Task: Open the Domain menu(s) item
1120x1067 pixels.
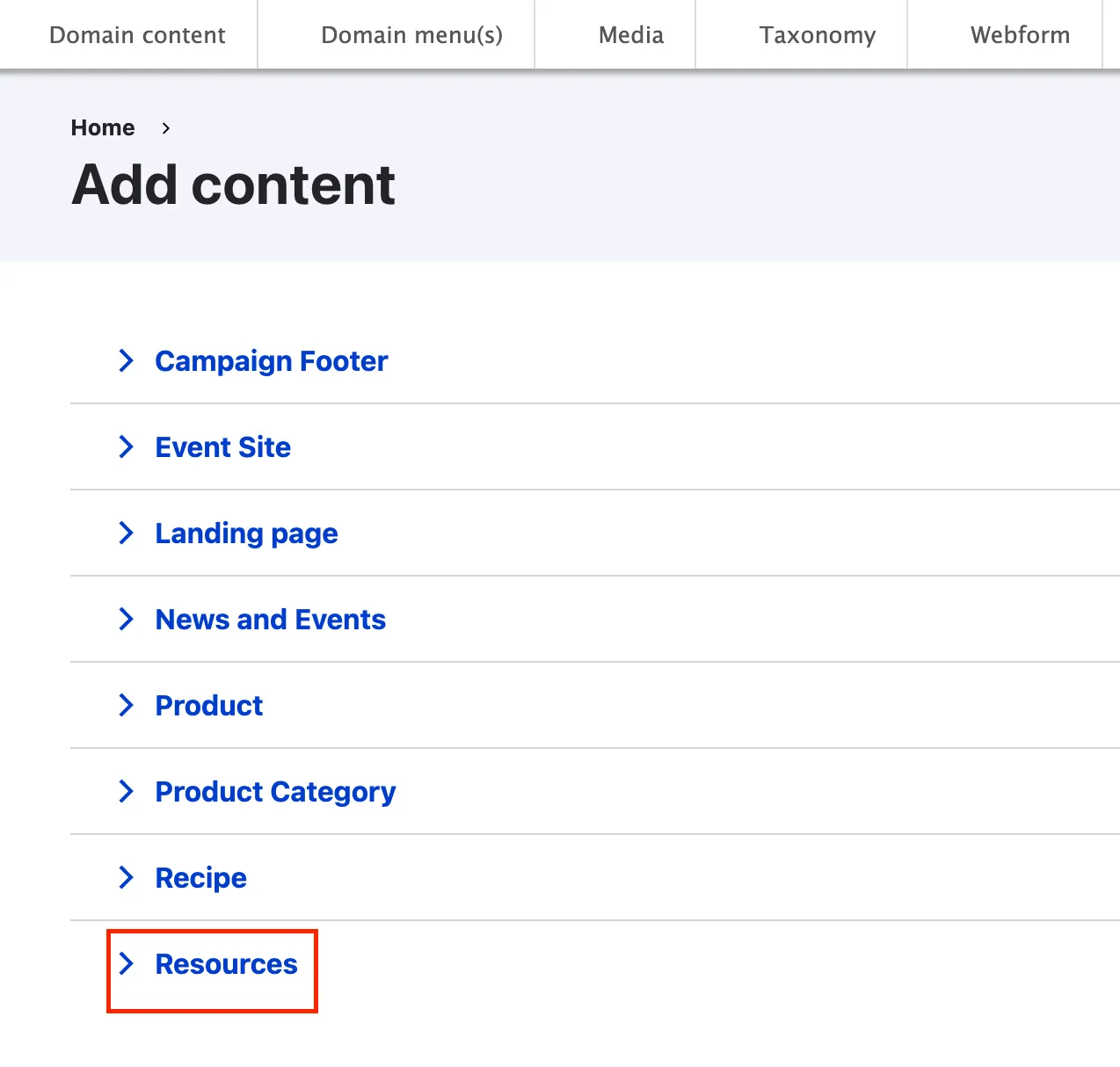Action: tap(411, 35)
